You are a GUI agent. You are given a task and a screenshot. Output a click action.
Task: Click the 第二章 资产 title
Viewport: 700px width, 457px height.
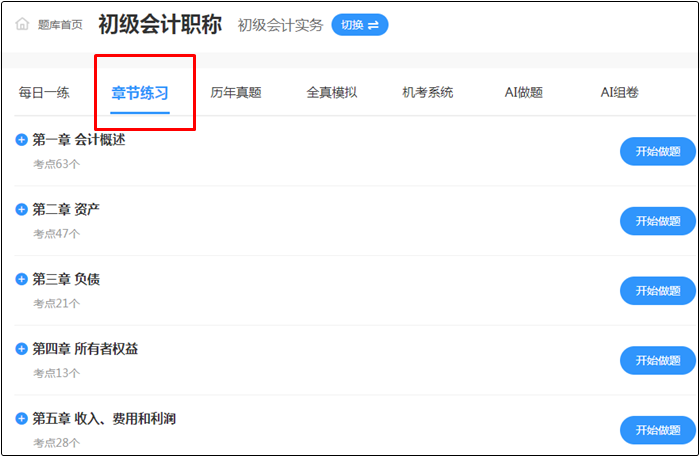pyautogui.click(x=66, y=209)
